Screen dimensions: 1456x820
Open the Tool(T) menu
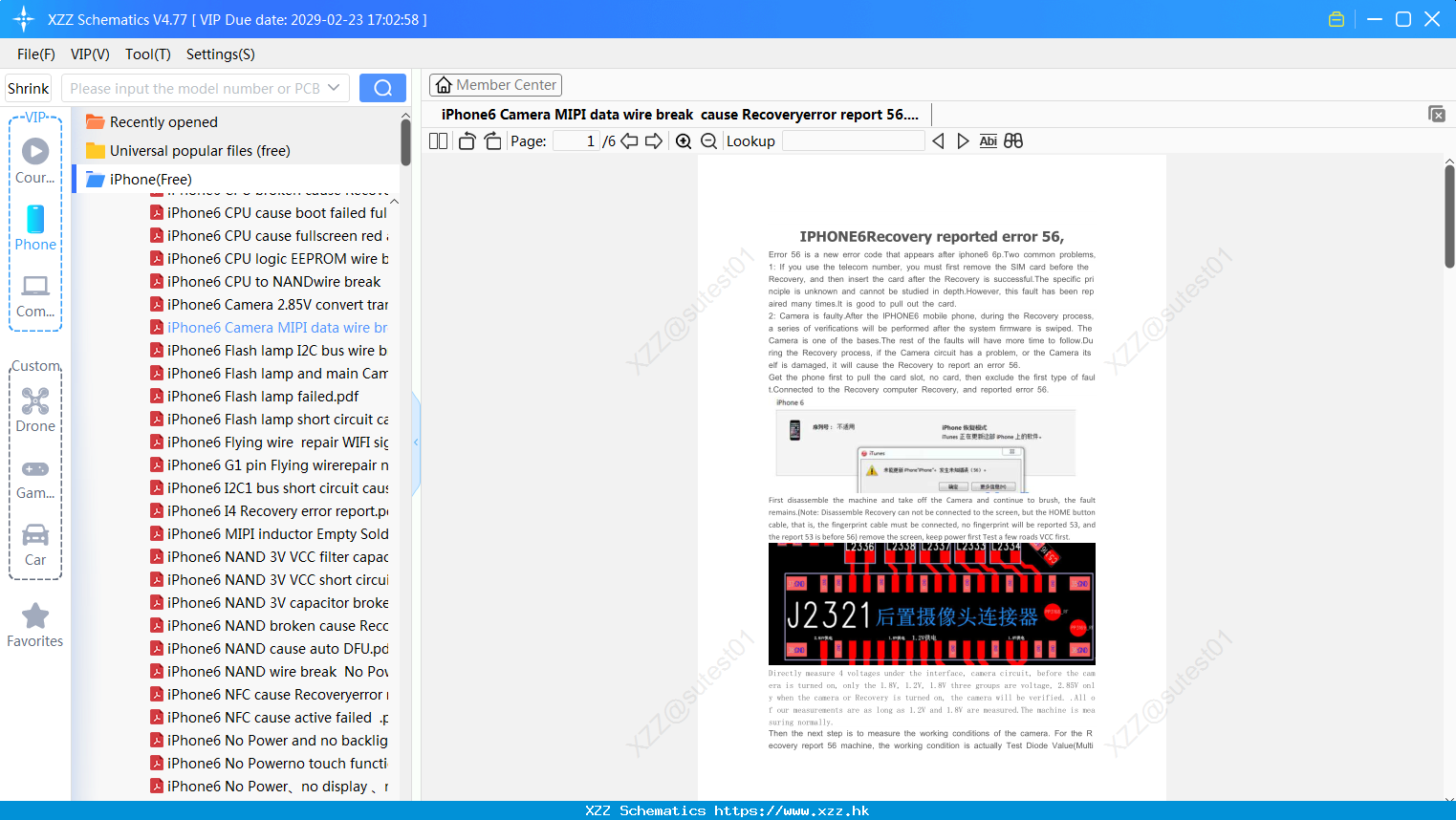pyautogui.click(x=147, y=54)
